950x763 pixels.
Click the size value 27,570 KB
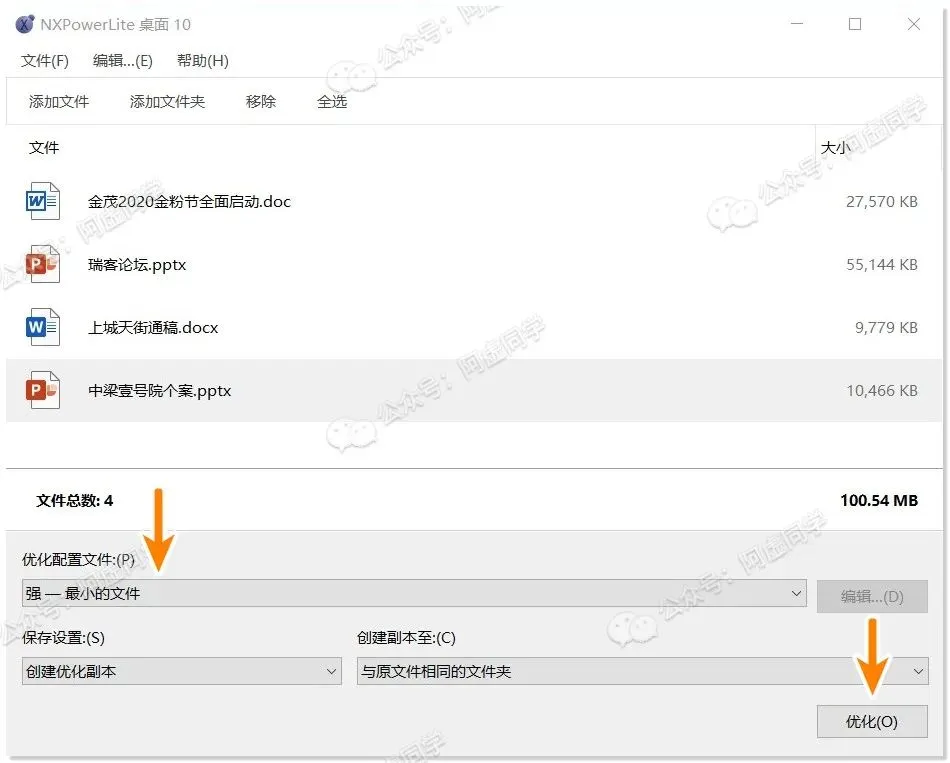tap(882, 201)
